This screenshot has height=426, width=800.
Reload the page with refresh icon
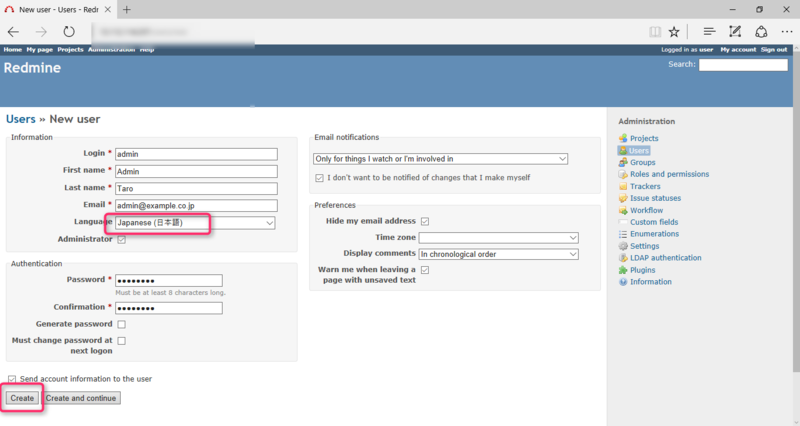69,32
